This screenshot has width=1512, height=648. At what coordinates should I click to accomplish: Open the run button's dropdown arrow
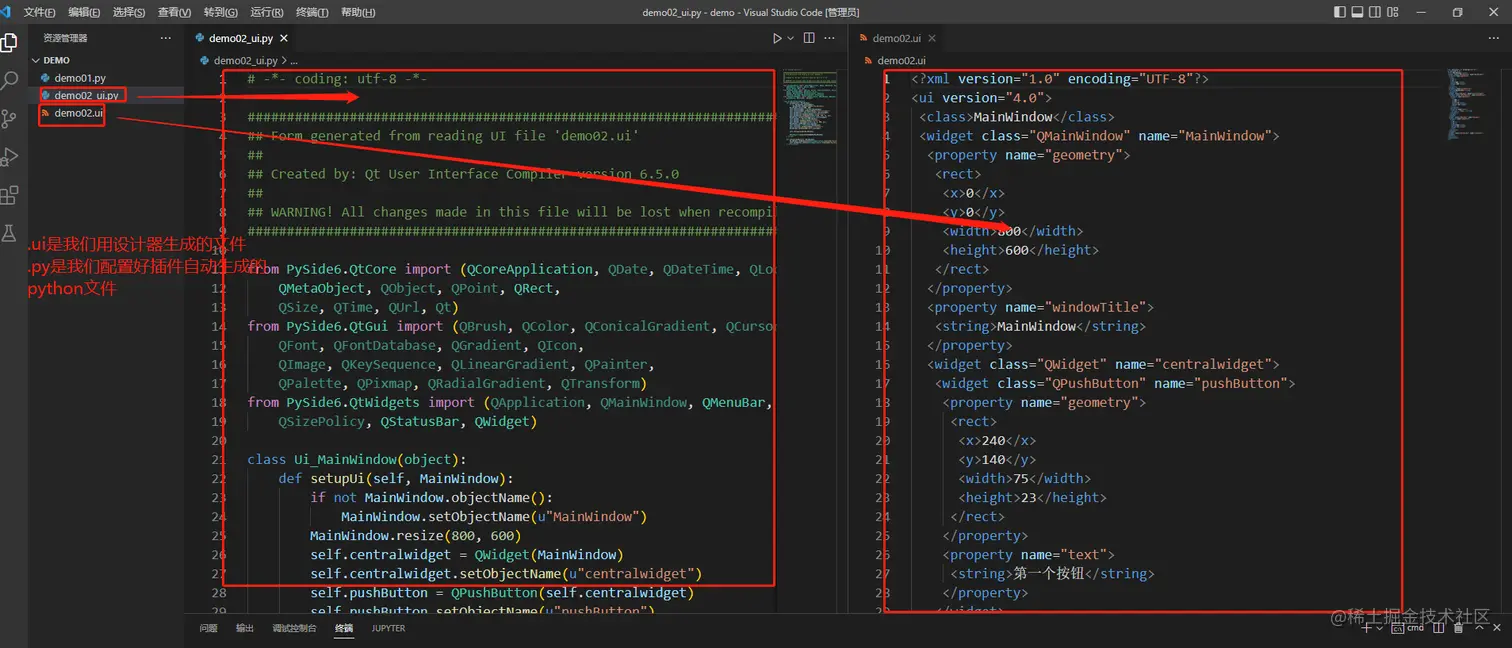click(x=790, y=38)
